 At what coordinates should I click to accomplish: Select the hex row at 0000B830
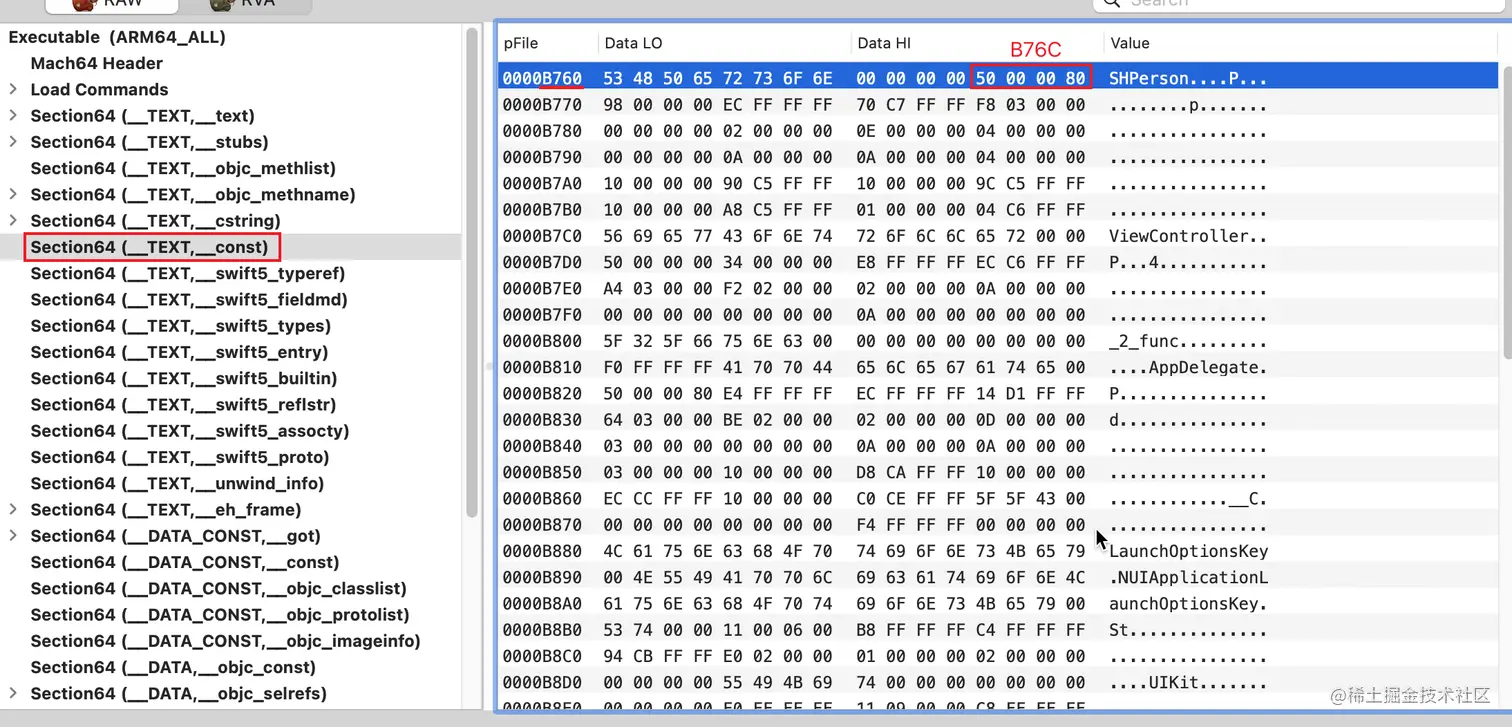[998, 419]
